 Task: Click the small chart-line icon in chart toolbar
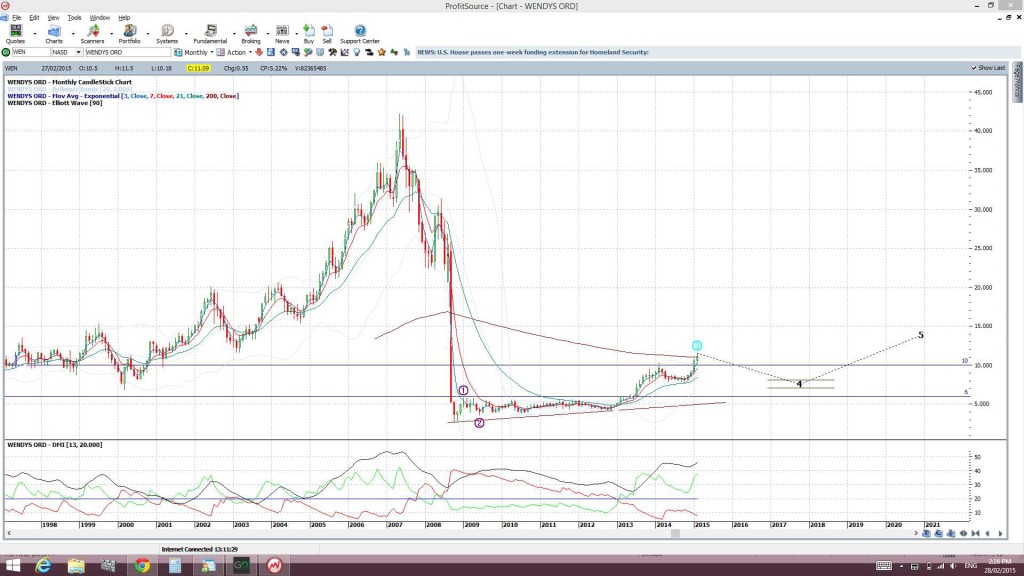click(x=345, y=52)
